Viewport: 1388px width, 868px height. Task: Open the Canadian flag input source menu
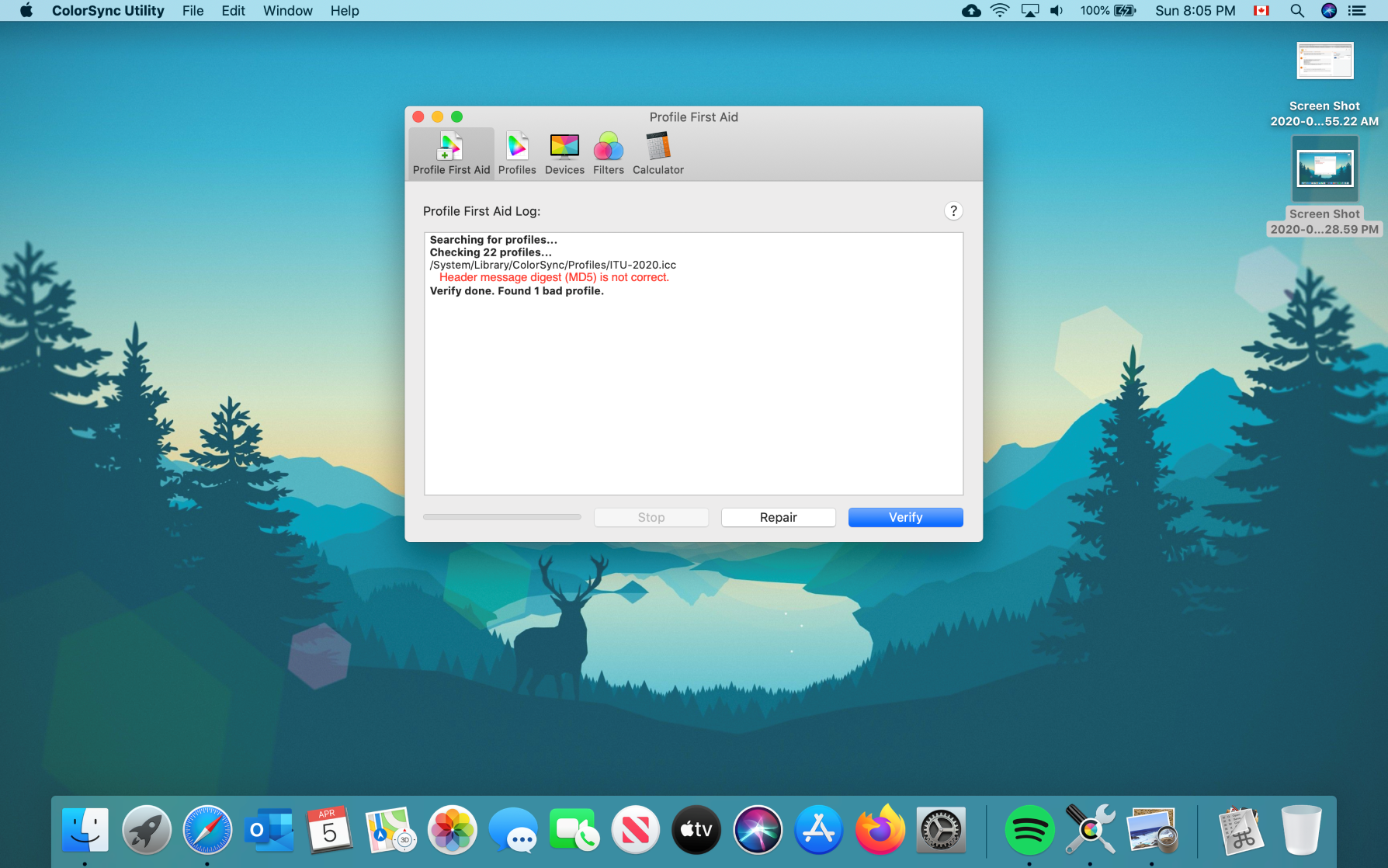tap(1261, 11)
